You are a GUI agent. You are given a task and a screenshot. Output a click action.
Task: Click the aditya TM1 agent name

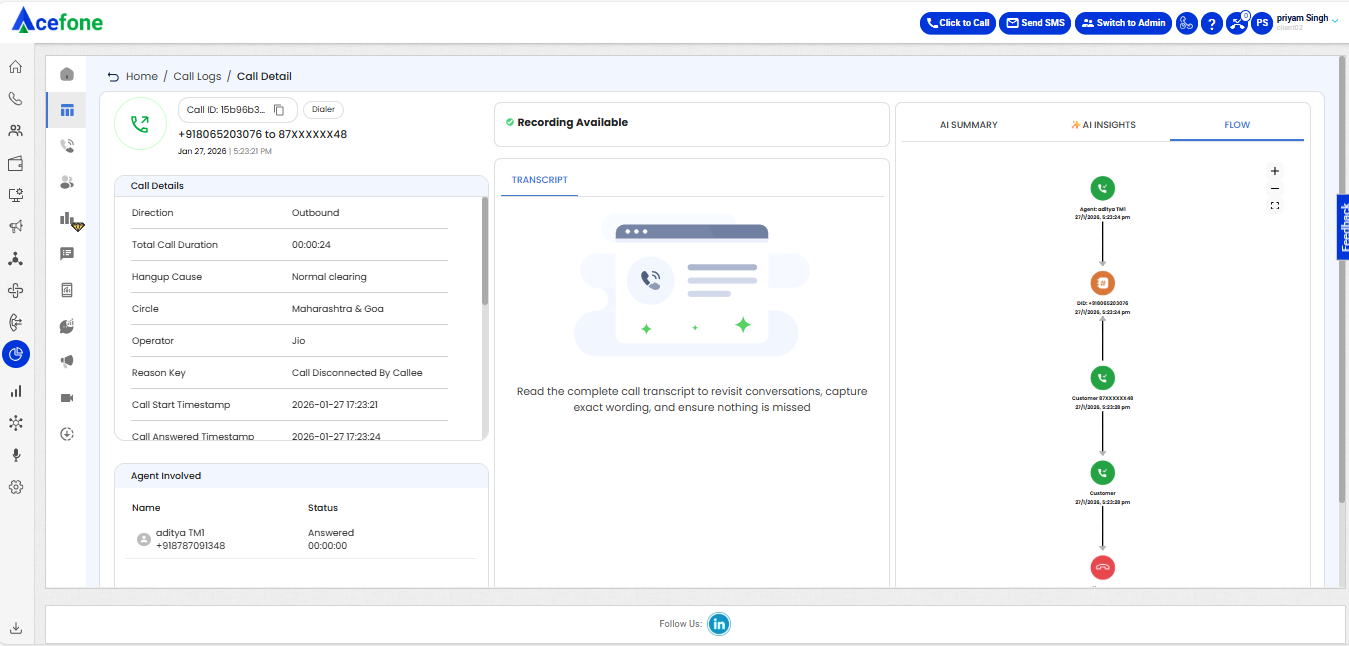[180, 533]
